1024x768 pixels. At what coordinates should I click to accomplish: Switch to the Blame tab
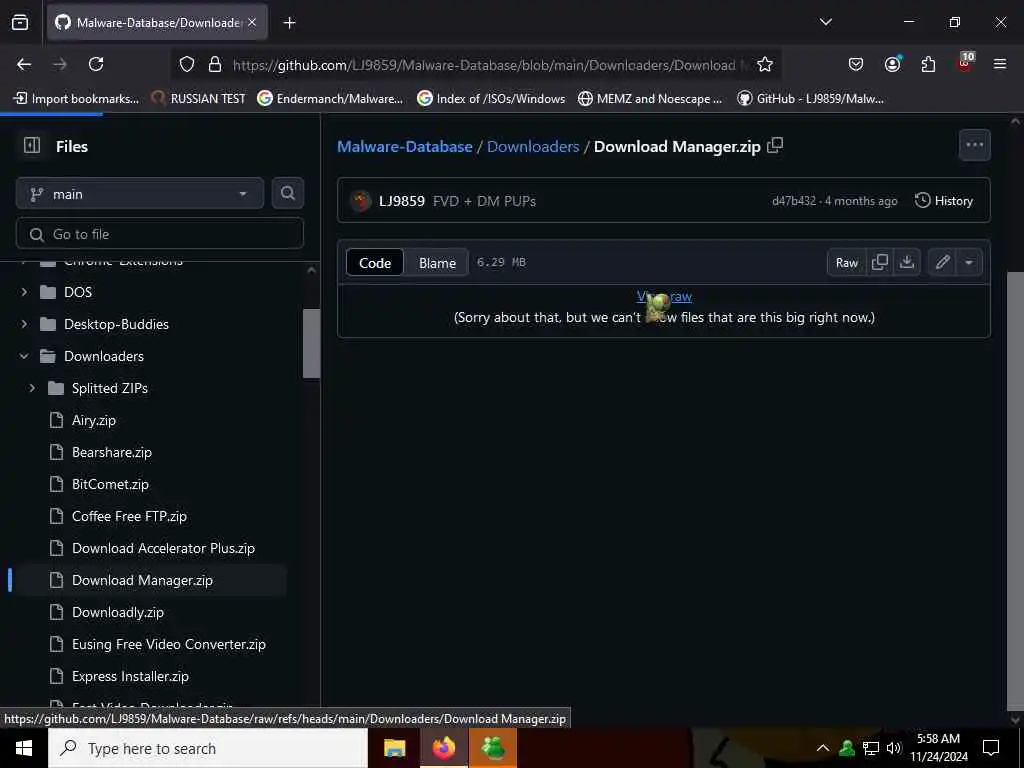coord(437,263)
